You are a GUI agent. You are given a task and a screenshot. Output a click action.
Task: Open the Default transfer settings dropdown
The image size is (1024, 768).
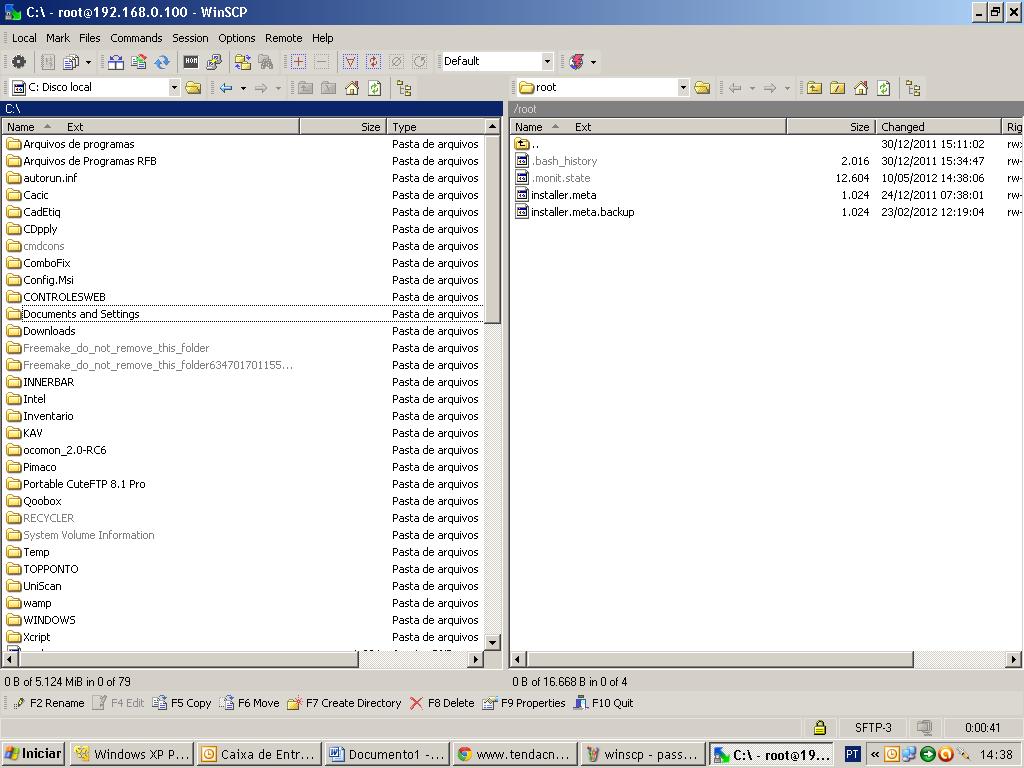547,61
